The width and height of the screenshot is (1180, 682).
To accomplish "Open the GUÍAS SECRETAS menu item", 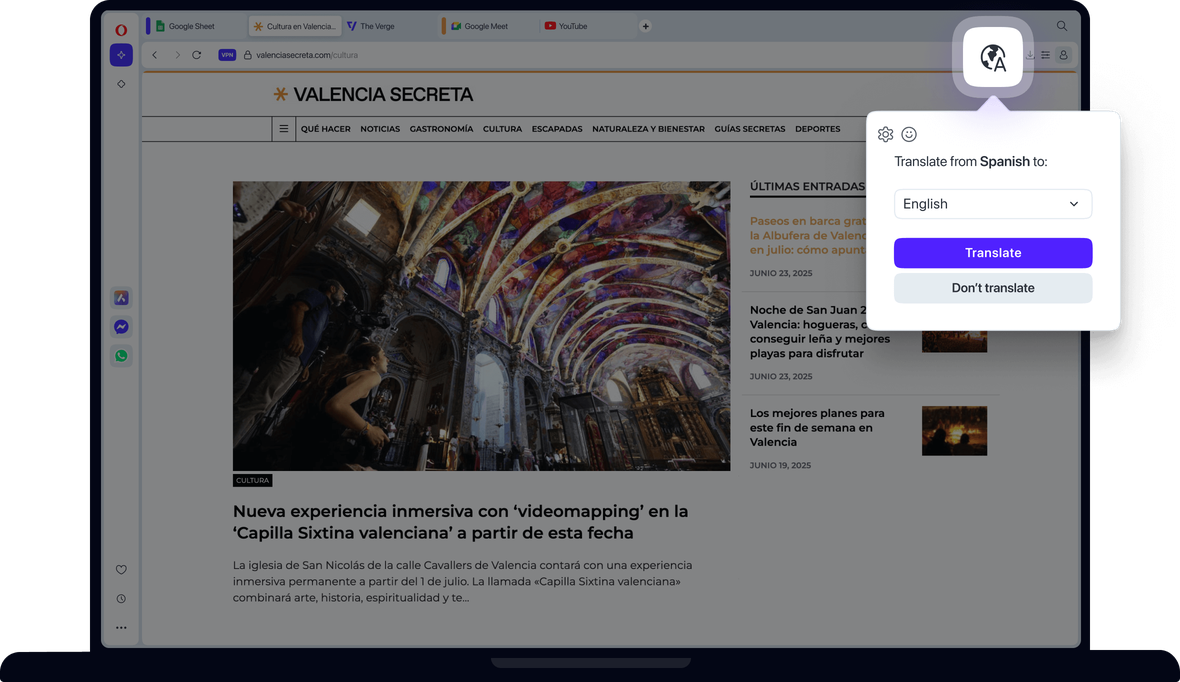I will tap(750, 129).
